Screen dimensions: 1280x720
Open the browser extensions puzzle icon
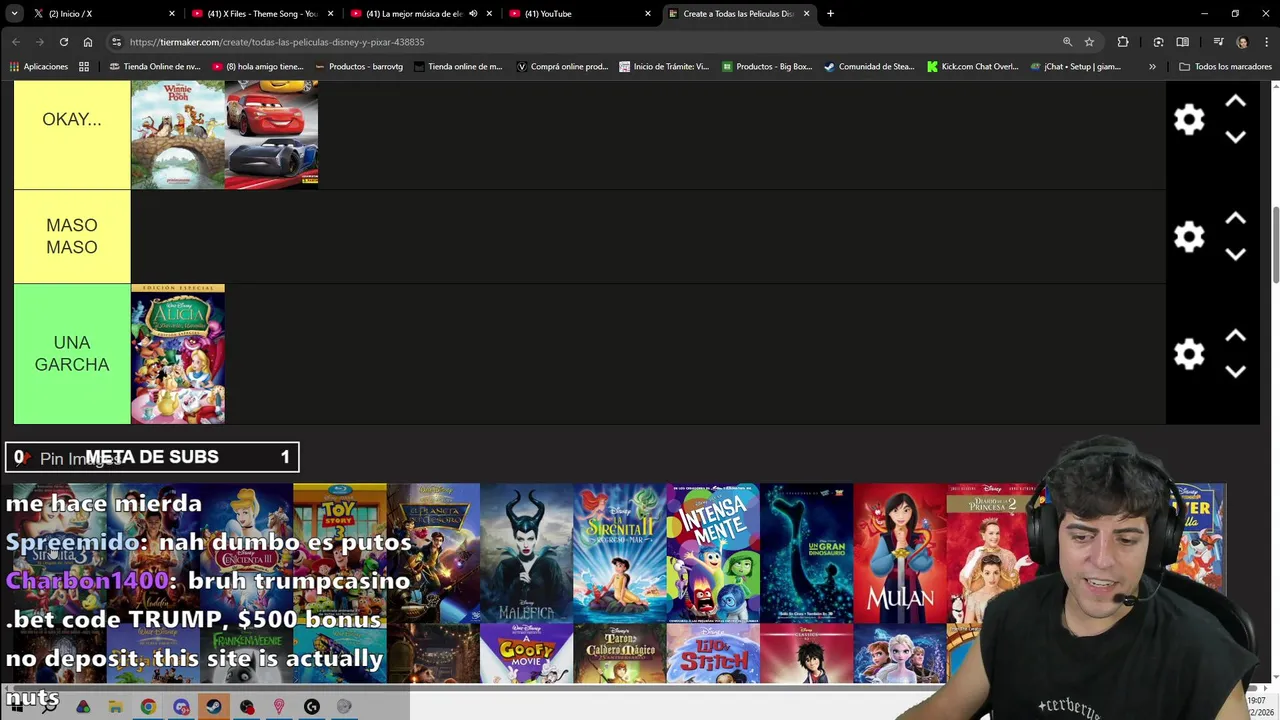1123,42
